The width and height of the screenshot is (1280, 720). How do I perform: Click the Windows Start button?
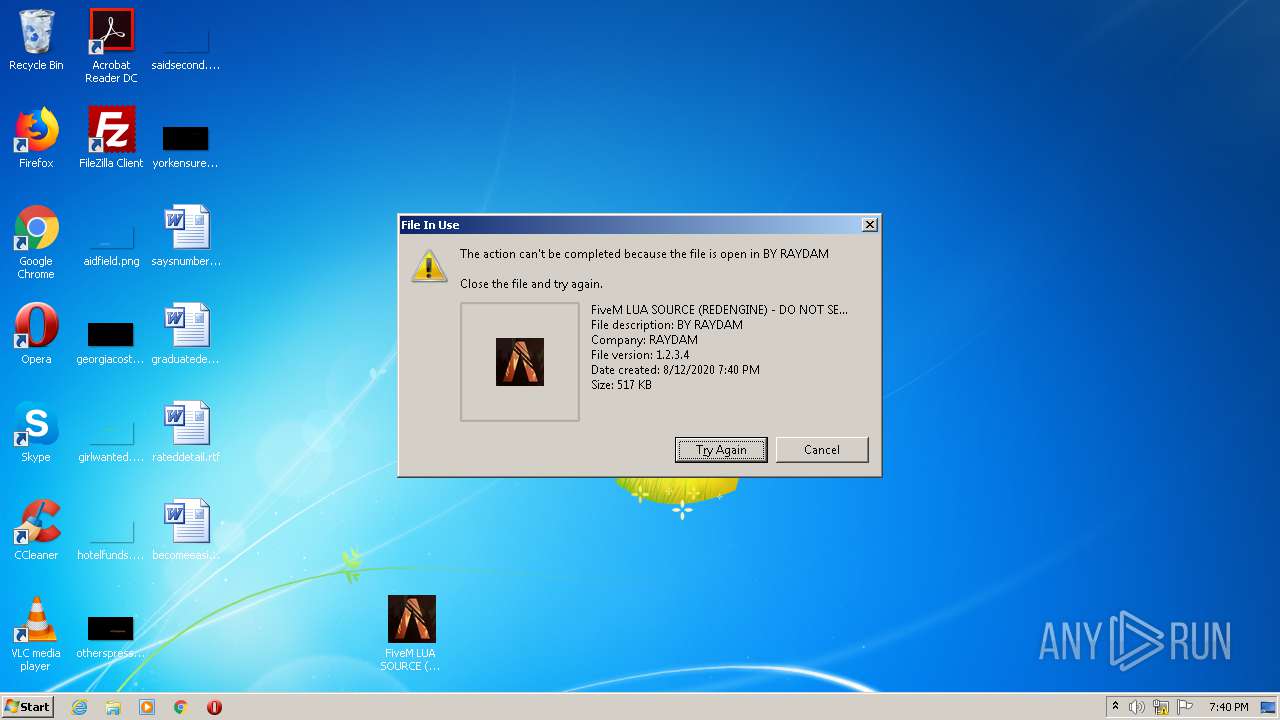(28, 707)
